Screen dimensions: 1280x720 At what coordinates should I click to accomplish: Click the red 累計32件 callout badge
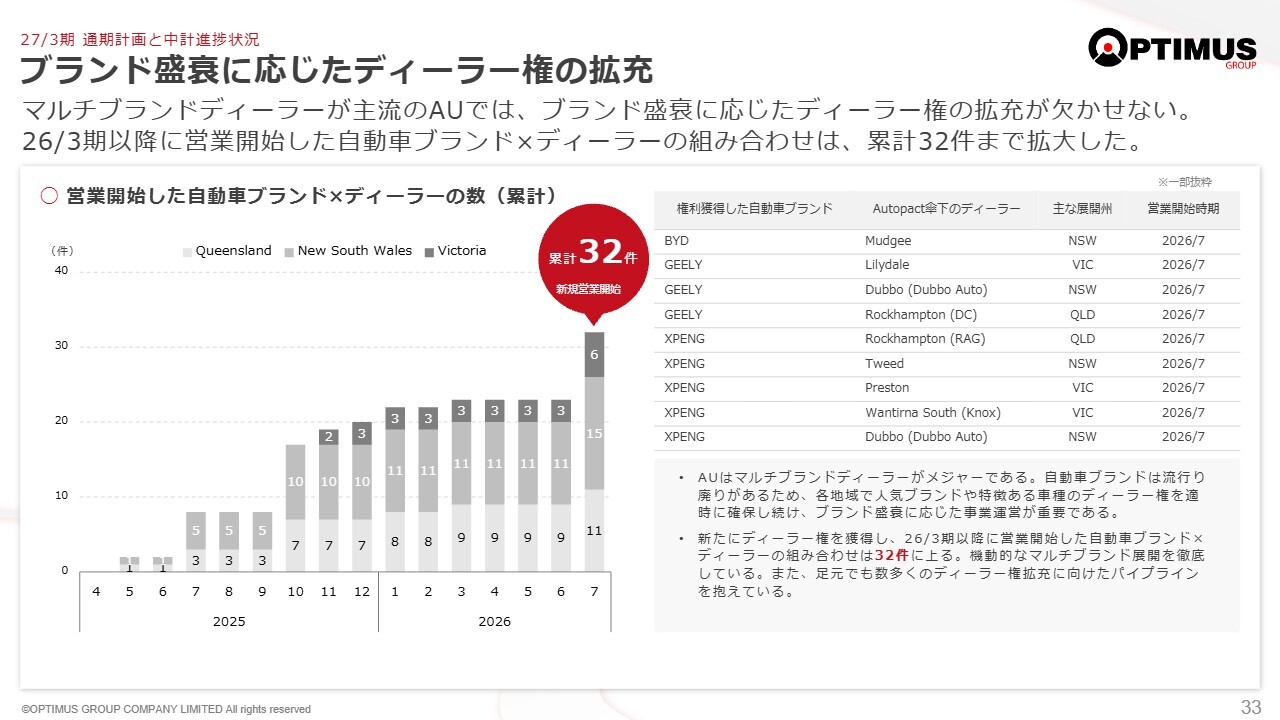click(593, 262)
